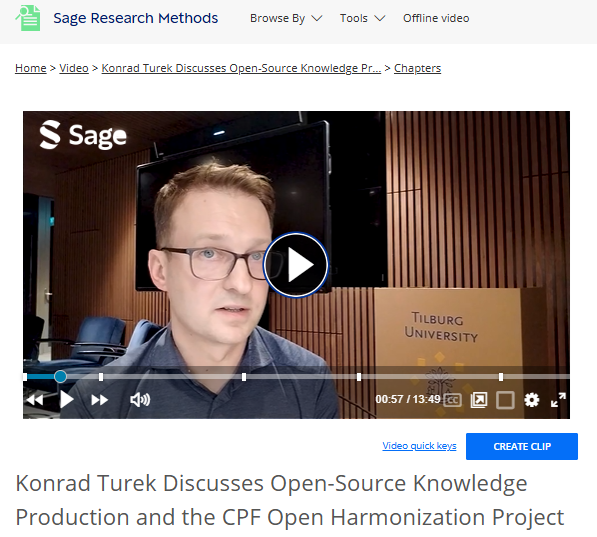
Task: Toggle theater mode square icon
Action: 505,400
